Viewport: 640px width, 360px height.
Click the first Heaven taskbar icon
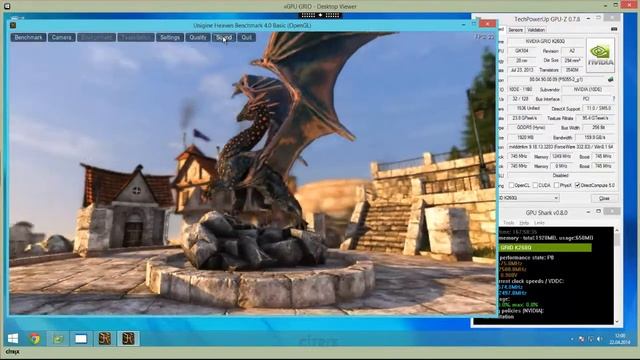[x=104, y=339]
